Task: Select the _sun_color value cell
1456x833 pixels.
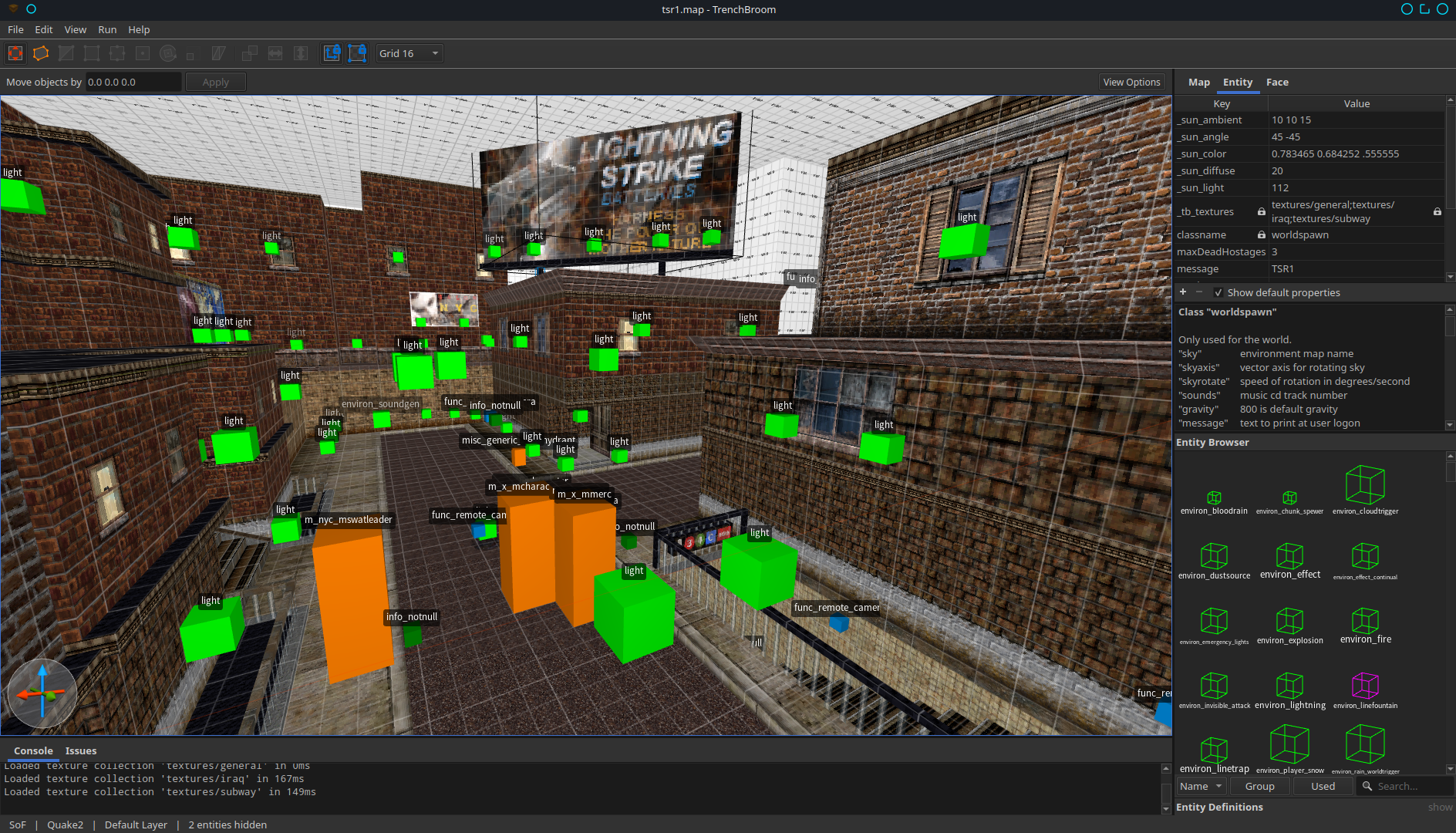Action: click(x=1356, y=153)
